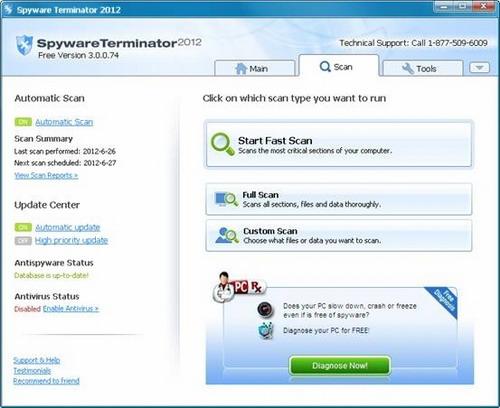Click the High priority update link
This screenshot has width=500, height=408.
point(71,241)
